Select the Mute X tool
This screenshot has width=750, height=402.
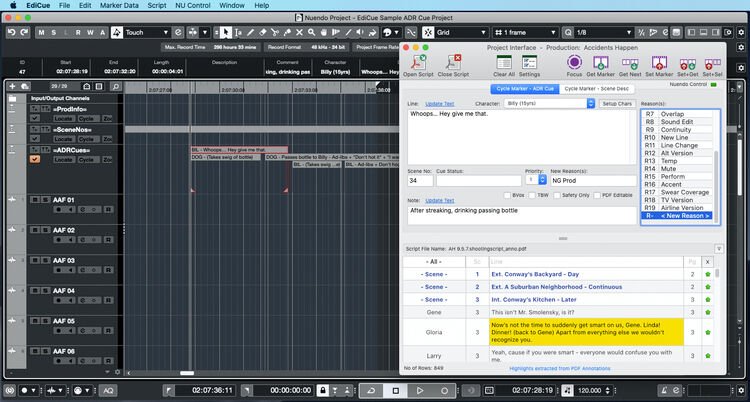(299, 33)
